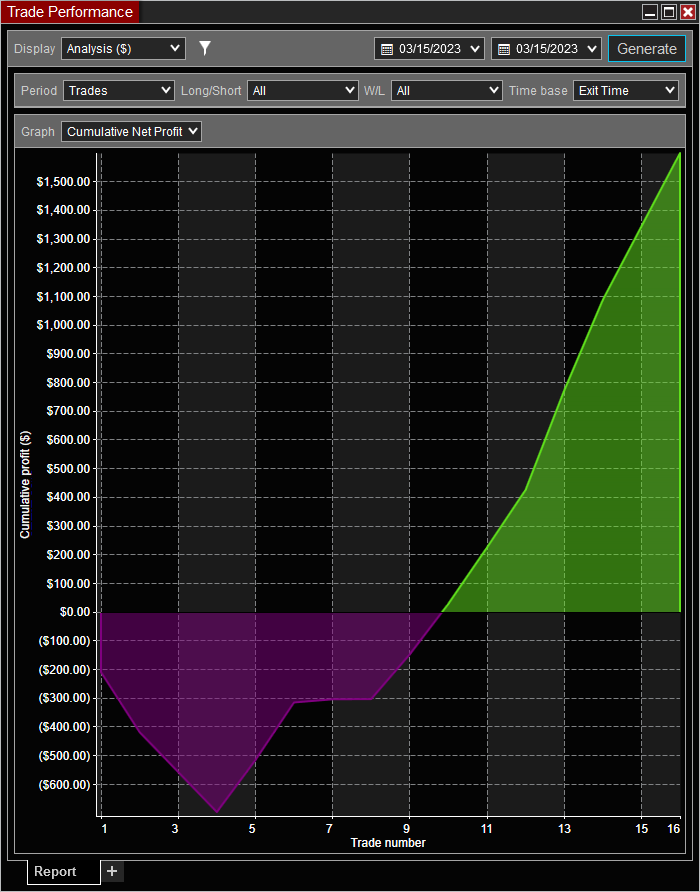
Task: Click the Generate button
Action: click(647, 49)
